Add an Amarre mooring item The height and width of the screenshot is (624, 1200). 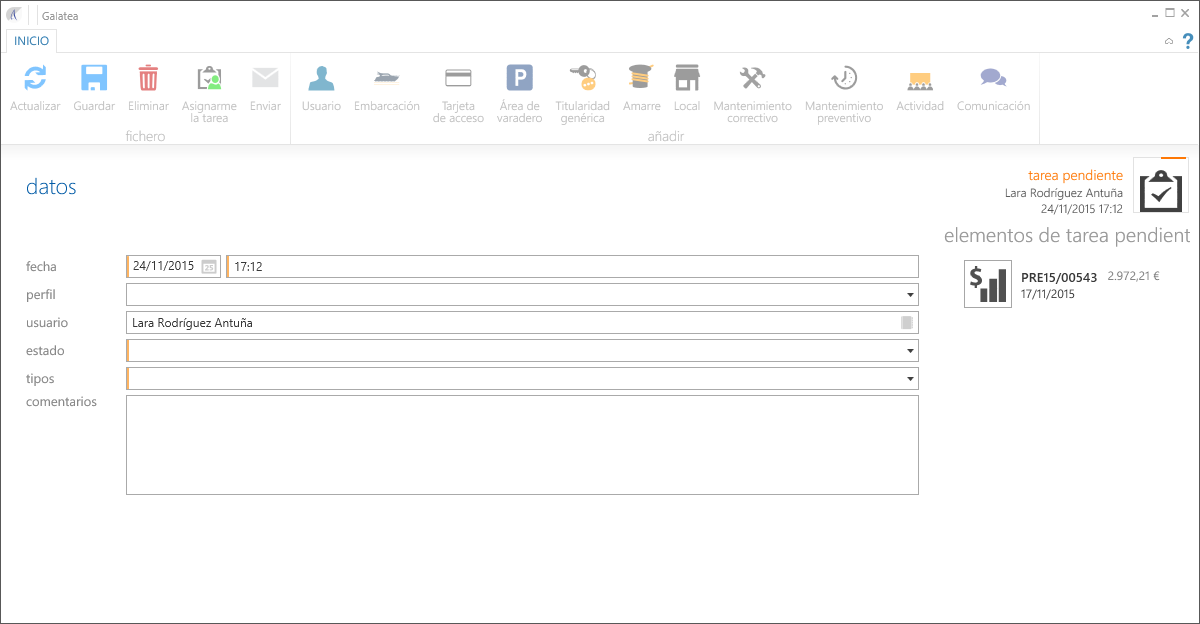coord(641,80)
